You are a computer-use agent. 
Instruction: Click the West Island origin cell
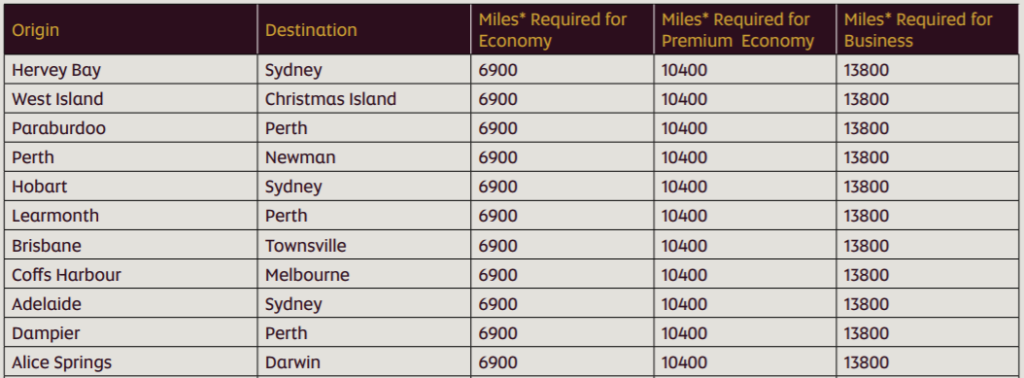click(x=131, y=99)
